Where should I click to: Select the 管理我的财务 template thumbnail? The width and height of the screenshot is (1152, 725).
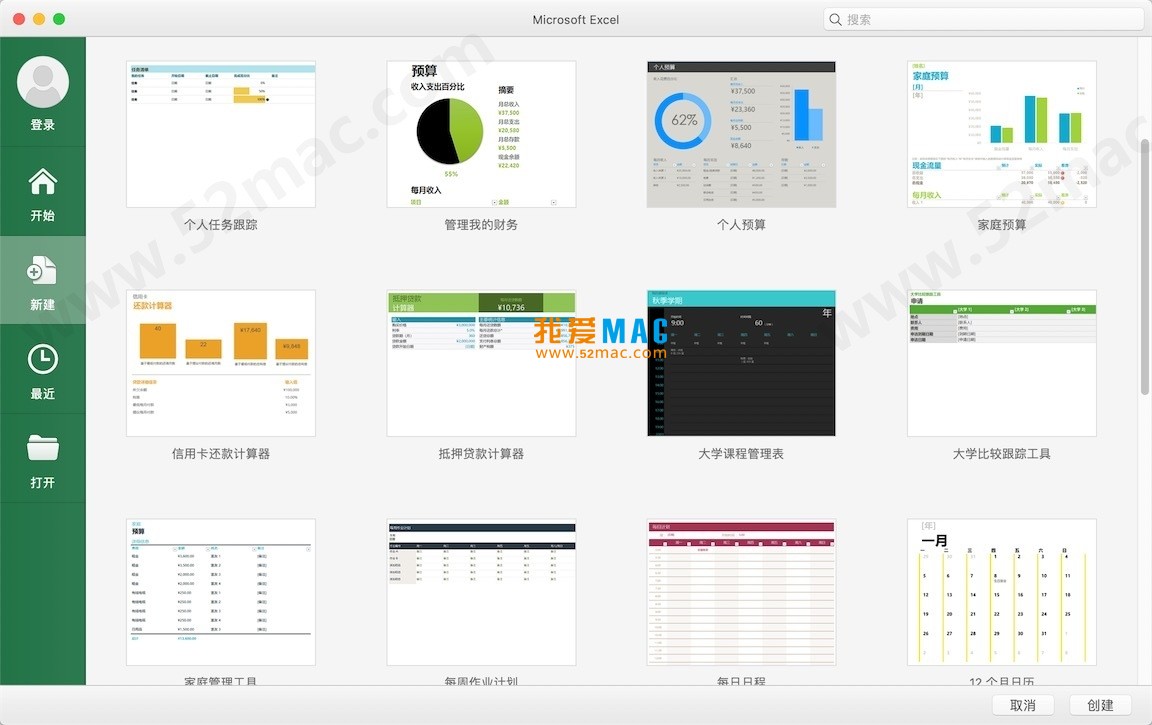click(481, 134)
